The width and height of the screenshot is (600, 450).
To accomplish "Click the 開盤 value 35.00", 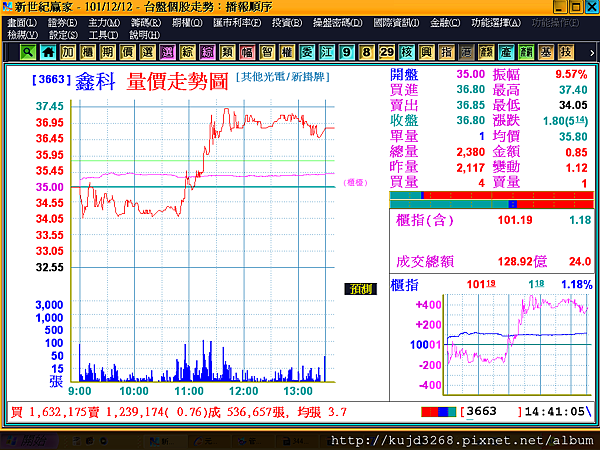I will (470, 74).
